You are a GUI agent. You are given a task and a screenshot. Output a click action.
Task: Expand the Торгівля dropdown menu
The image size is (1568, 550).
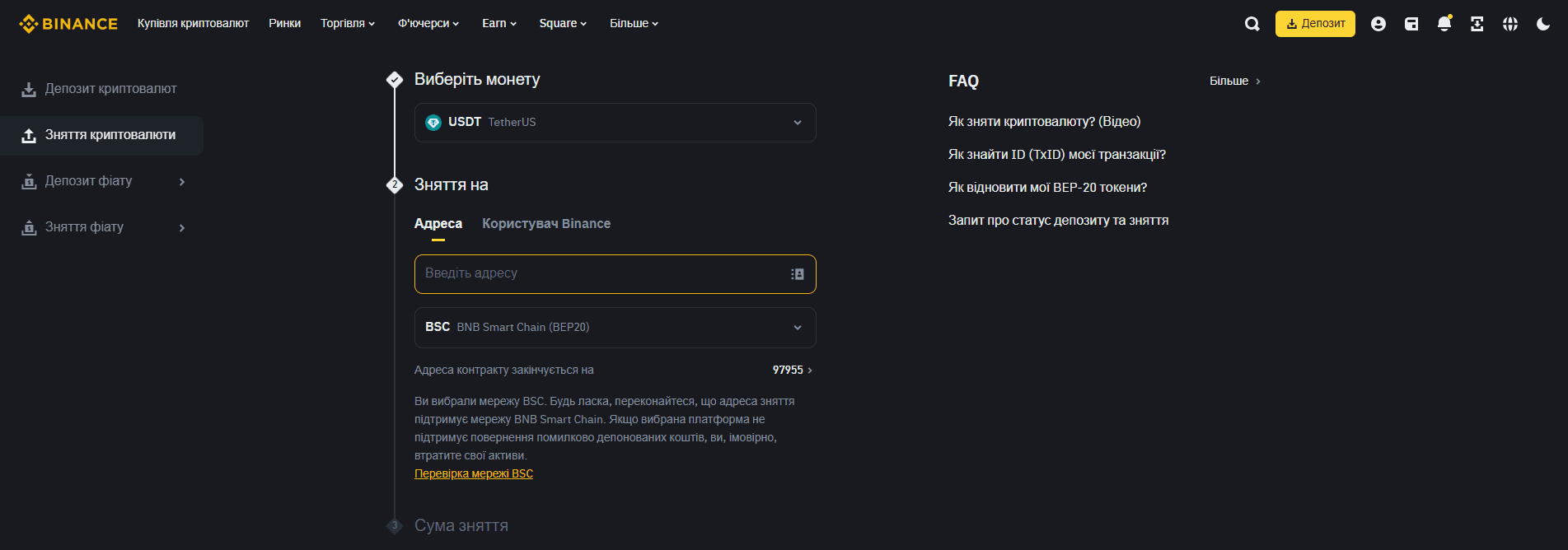348,23
